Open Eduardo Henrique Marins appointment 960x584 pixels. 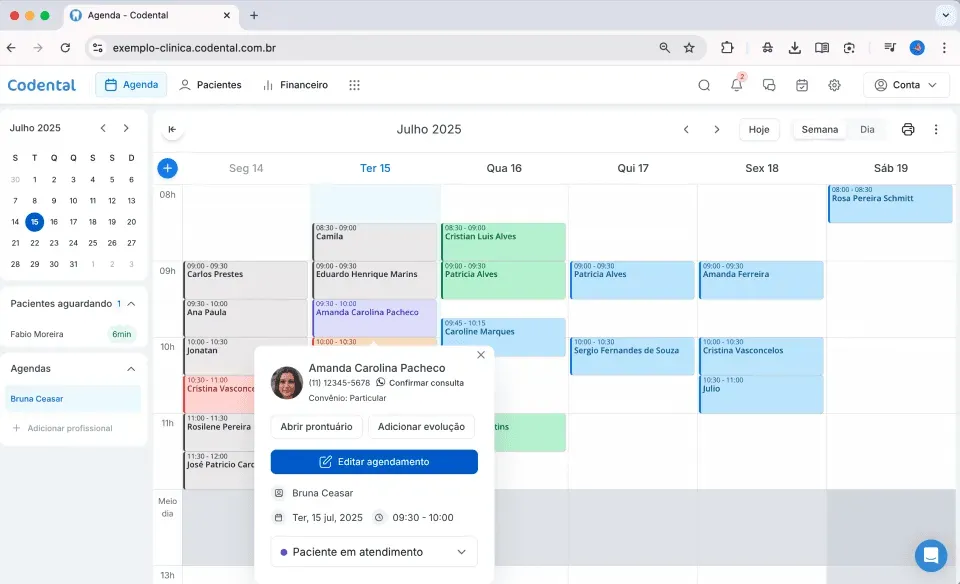375,280
